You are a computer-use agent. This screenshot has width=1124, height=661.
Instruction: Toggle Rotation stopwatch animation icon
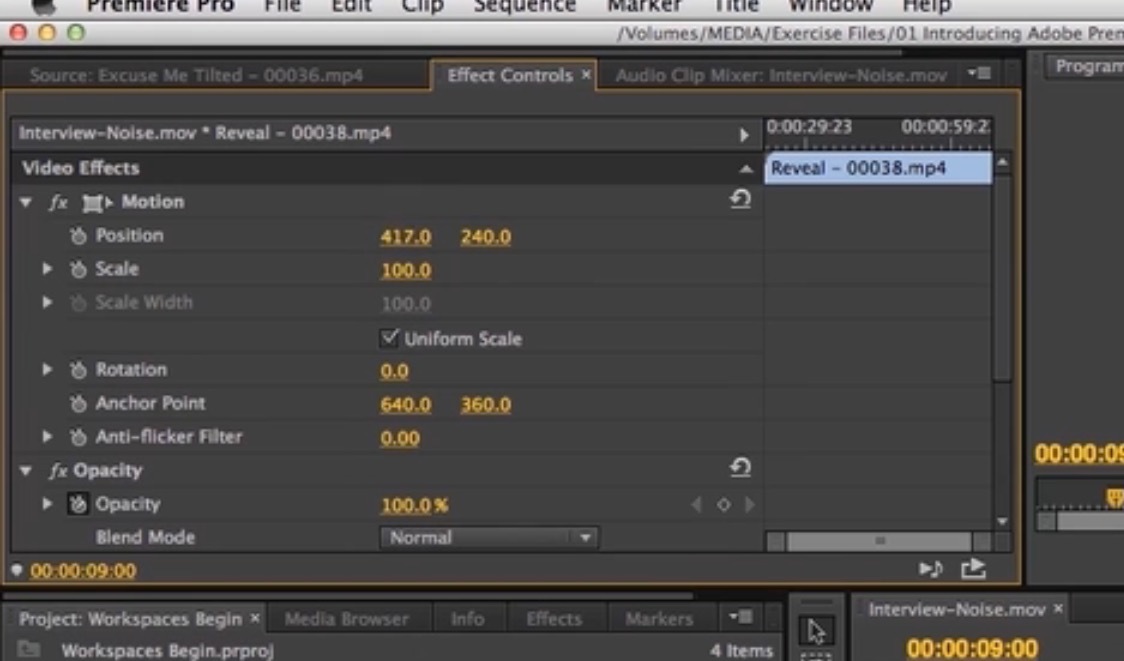(78, 370)
